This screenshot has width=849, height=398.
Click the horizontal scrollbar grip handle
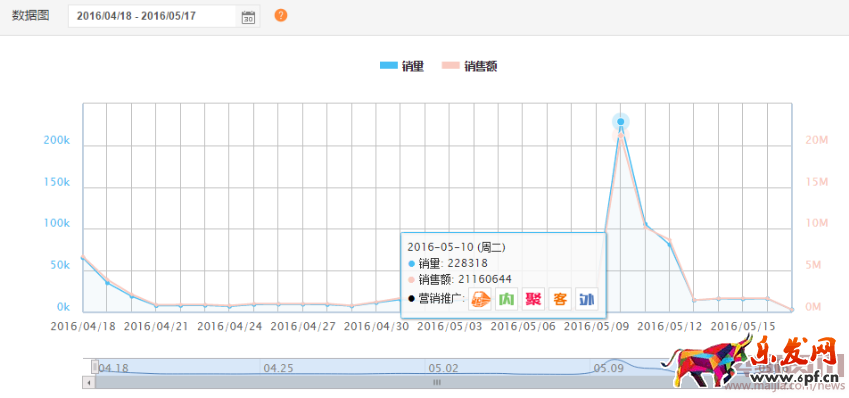[x=437, y=382]
